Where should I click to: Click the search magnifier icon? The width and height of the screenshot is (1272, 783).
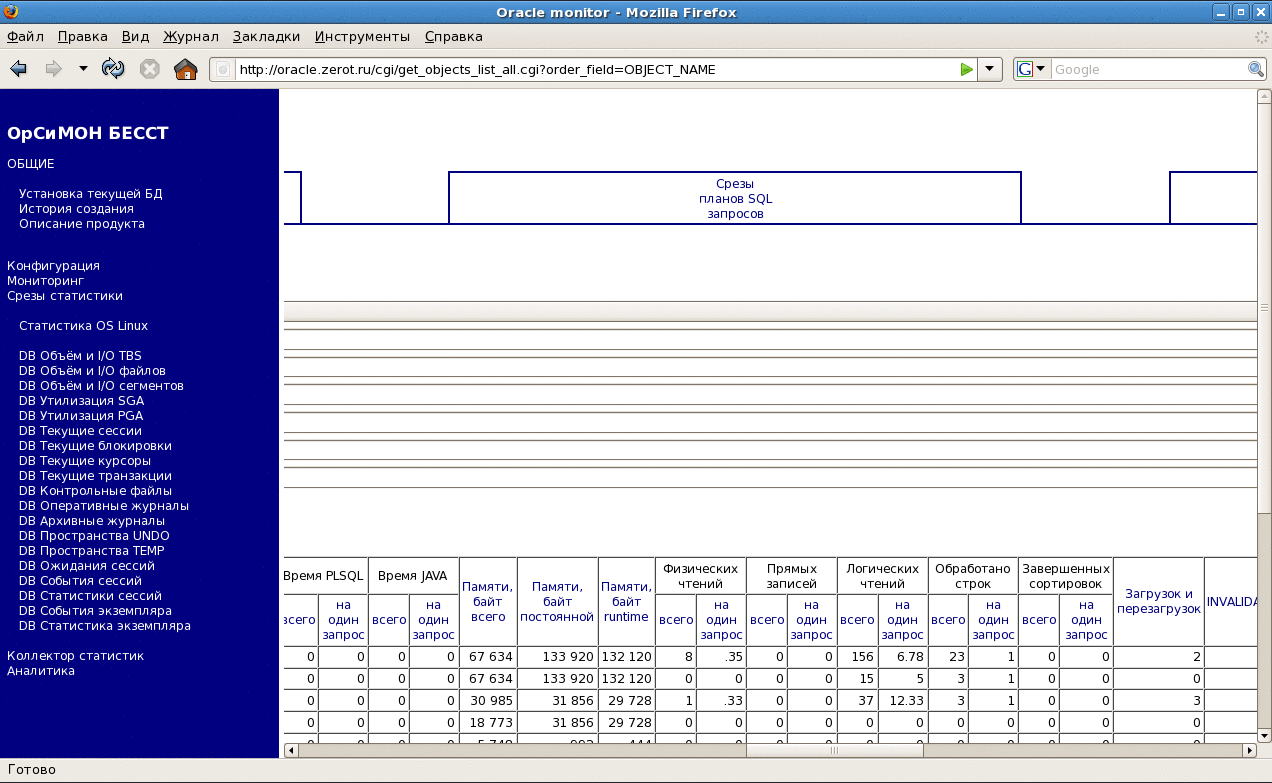click(1256, 69)
